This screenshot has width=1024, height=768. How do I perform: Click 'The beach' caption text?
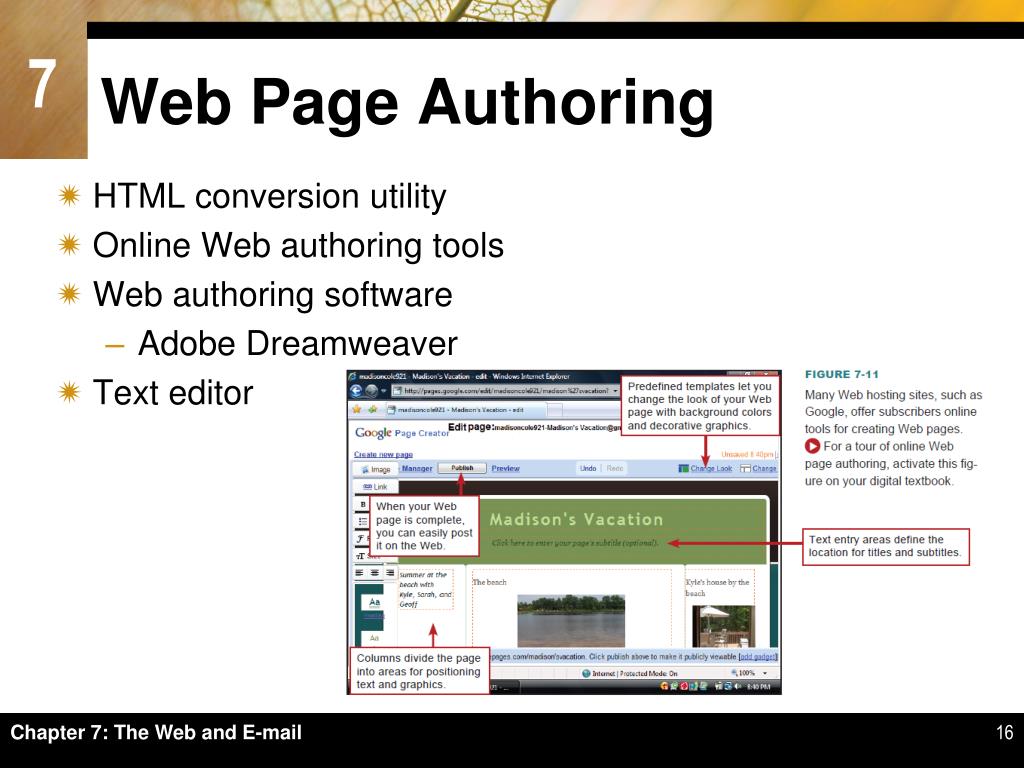click(x=489, y=582)
